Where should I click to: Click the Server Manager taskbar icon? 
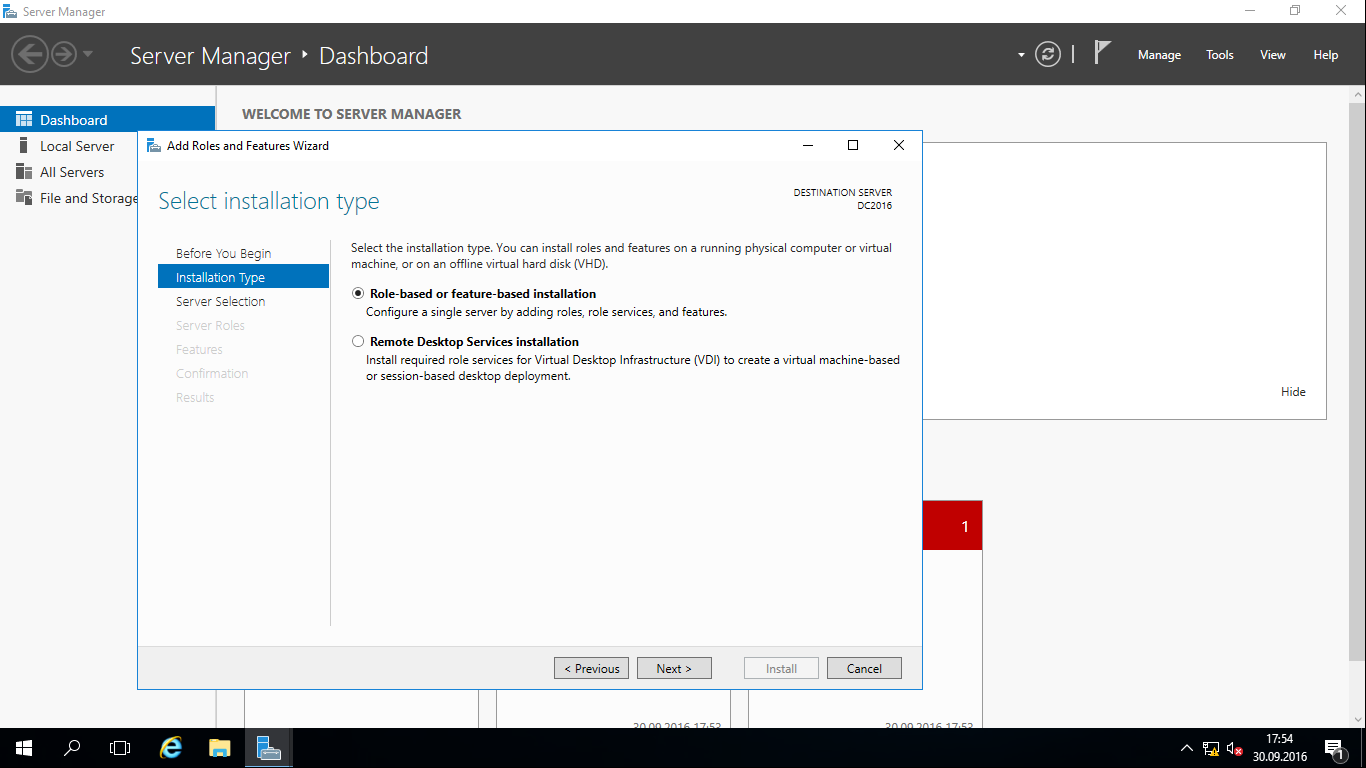[x=268, y=748]
